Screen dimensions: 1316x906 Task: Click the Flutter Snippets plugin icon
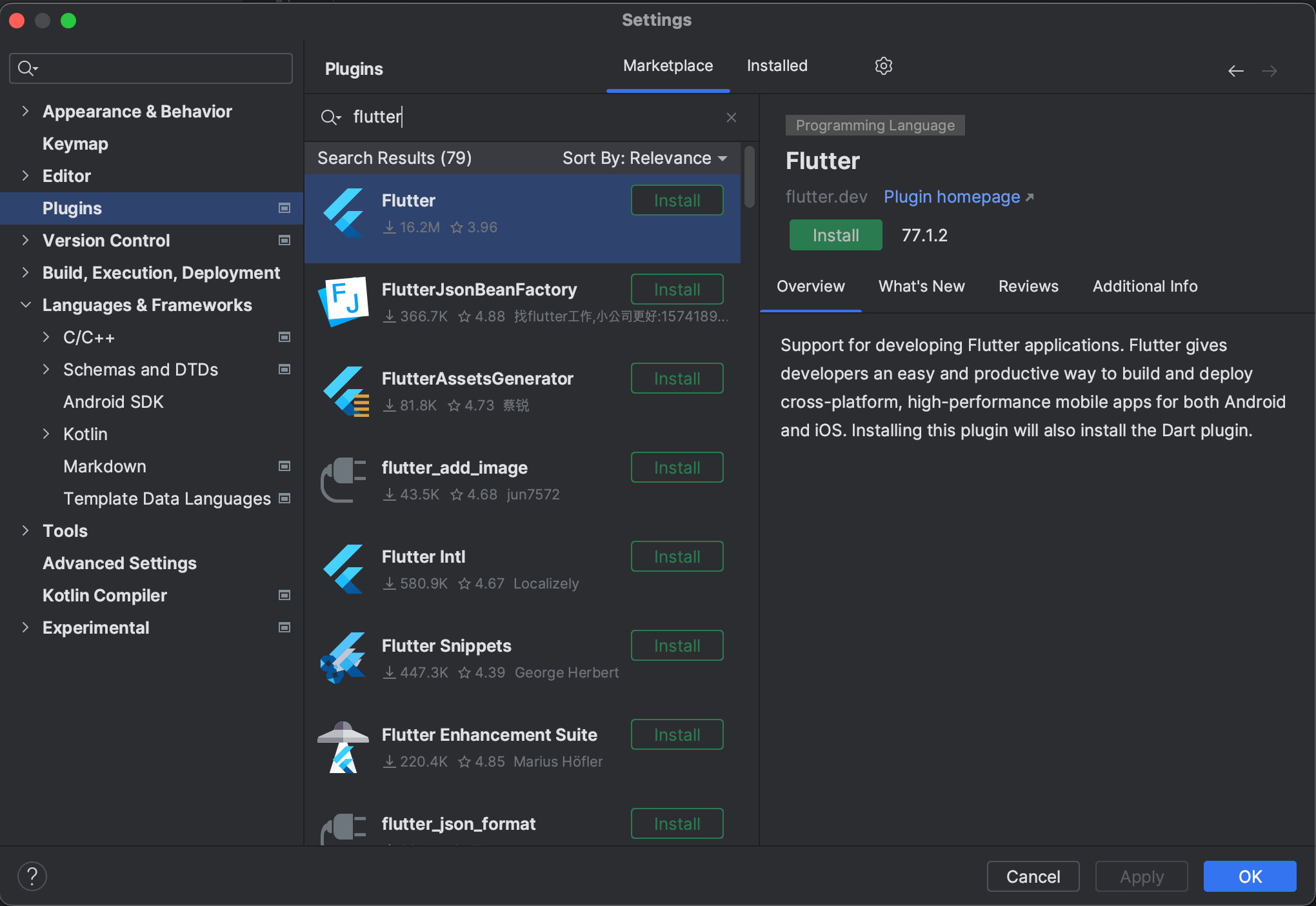point(343,658)
